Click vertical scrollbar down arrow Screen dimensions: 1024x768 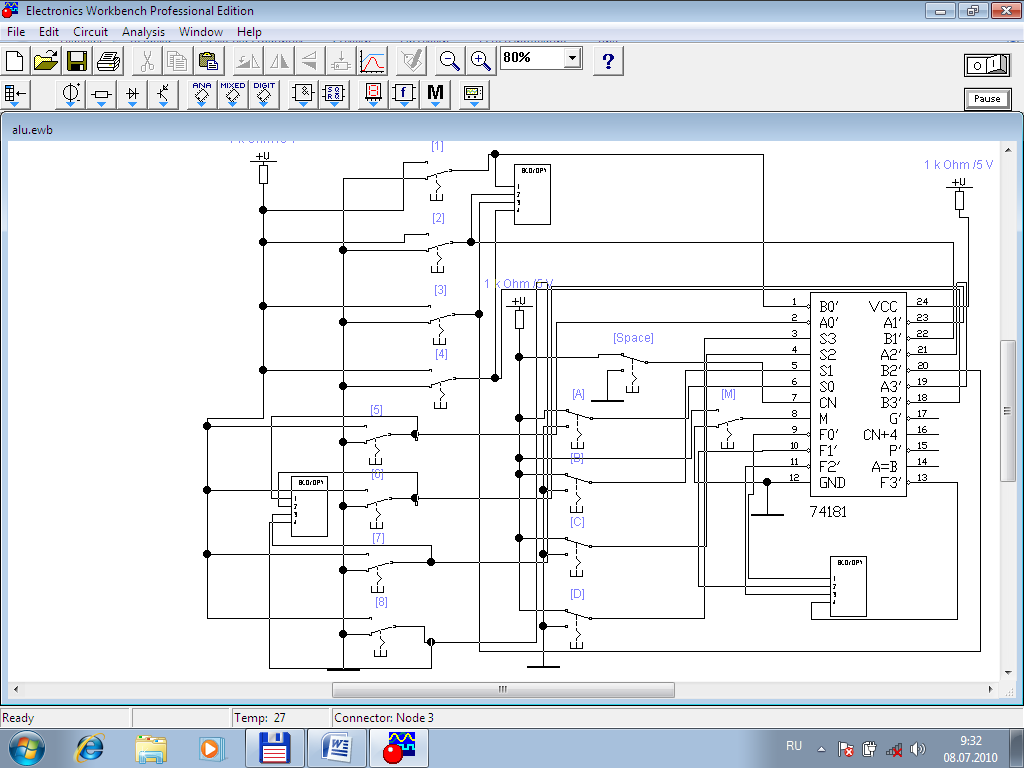coord(1006,672)
